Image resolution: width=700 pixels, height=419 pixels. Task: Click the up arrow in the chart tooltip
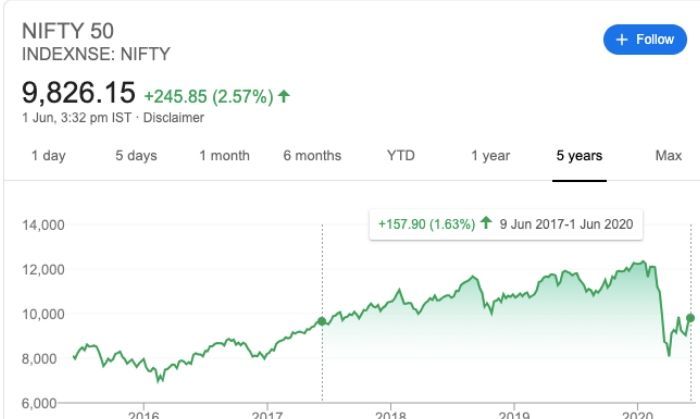(486, 223)
